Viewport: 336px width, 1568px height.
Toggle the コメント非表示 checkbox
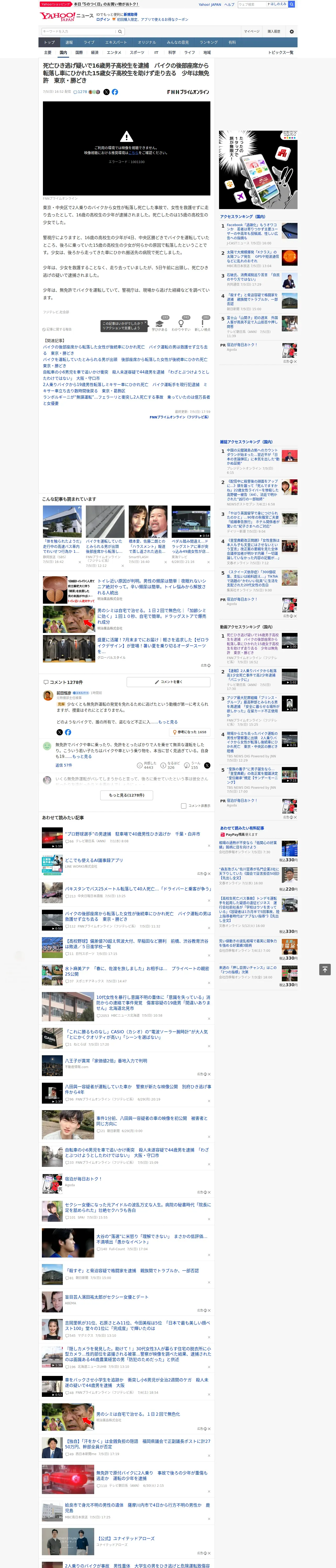coord(183,806)
